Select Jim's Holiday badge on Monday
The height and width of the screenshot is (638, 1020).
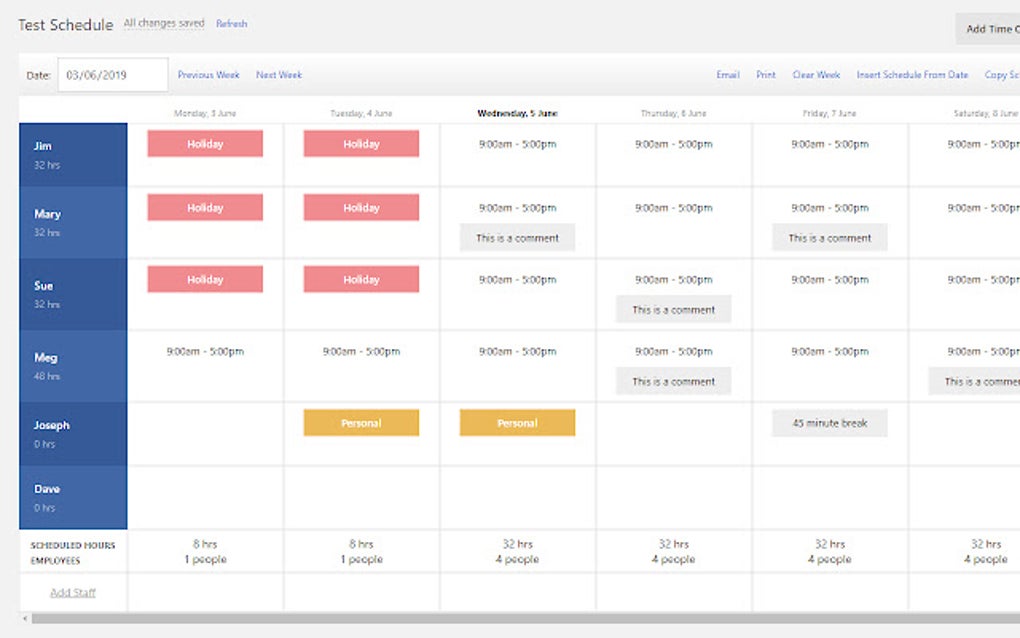(205, 143)
